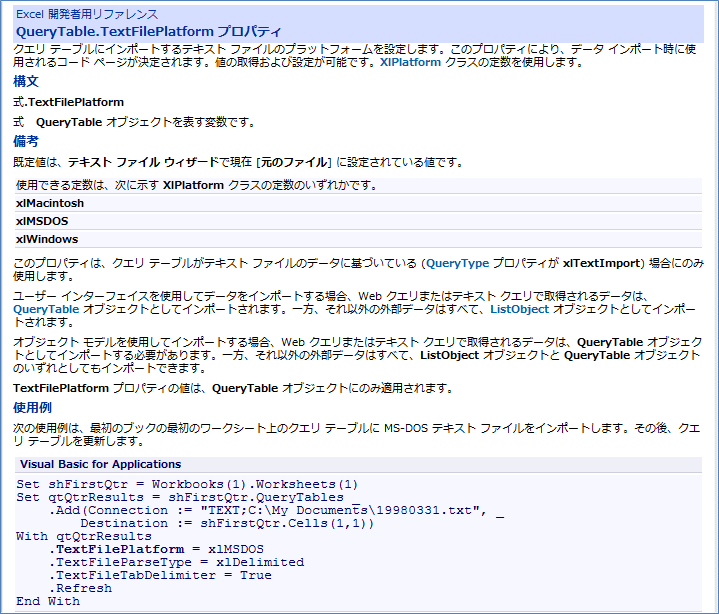Screen dimensions: 719x614
Task: Open the XlPlatform class link
Action: click(410, 62)
